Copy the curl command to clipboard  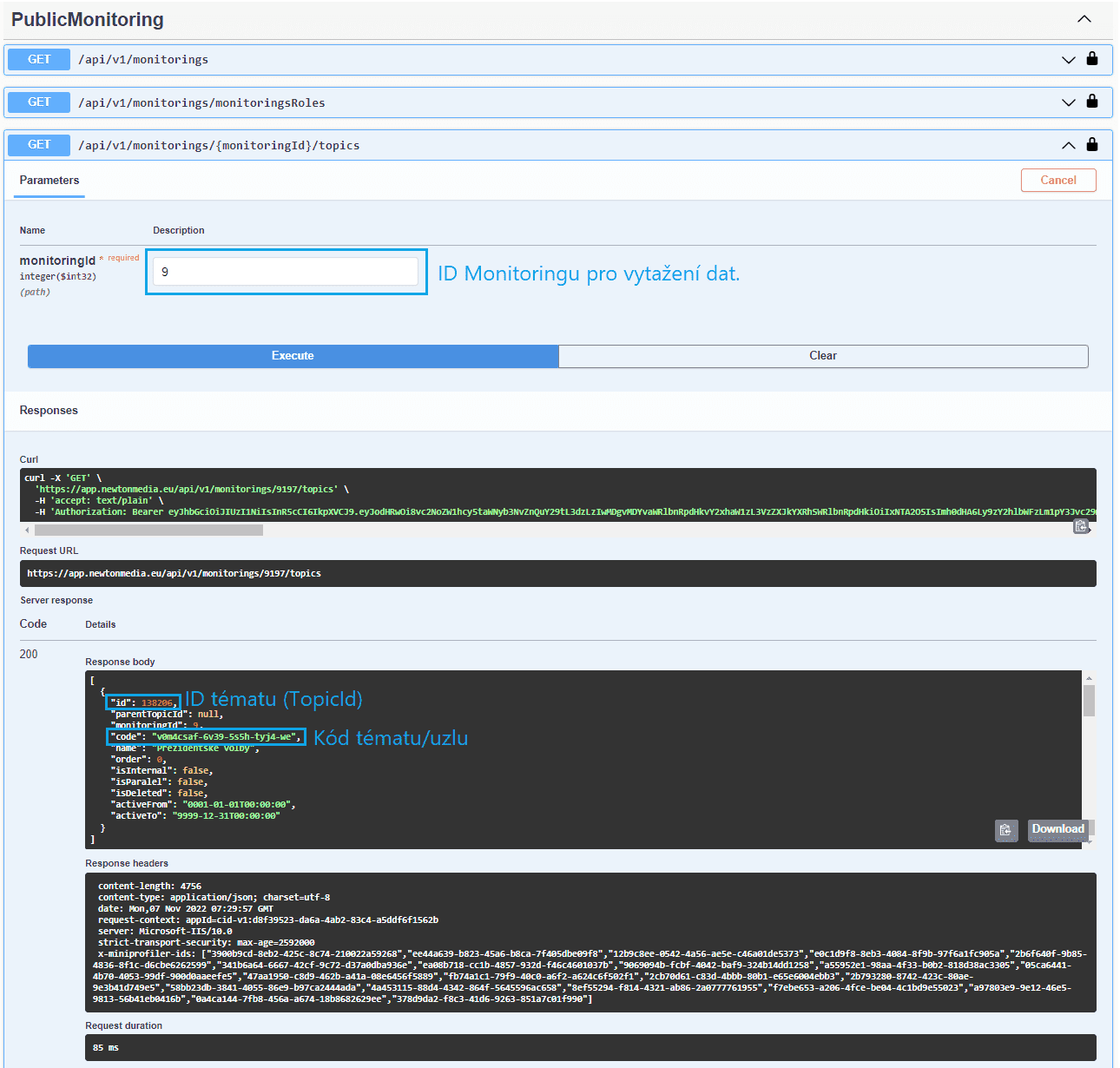(1081, 526)
